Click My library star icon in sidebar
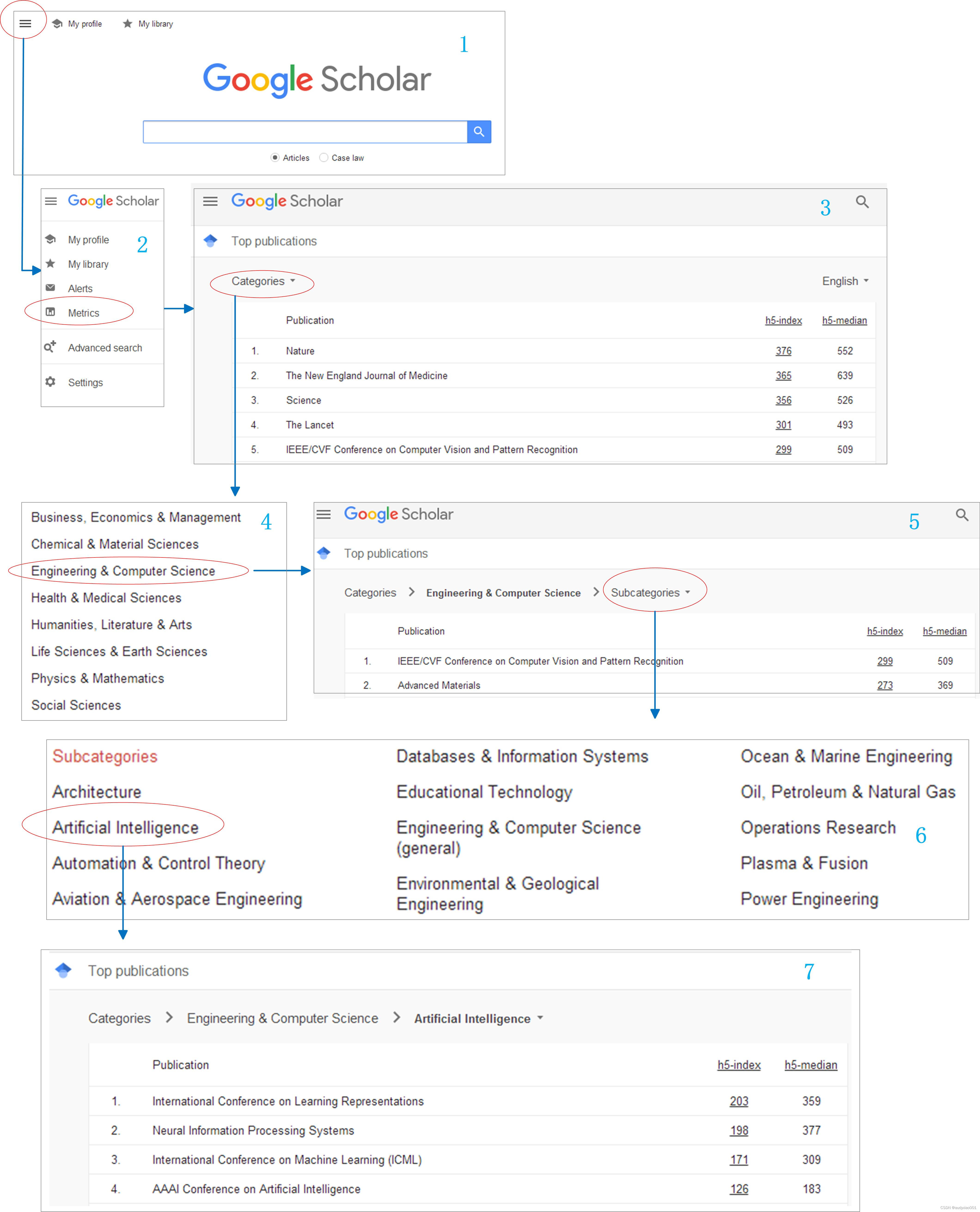Viewport: 980px width, 1212px height. (50, 264)
